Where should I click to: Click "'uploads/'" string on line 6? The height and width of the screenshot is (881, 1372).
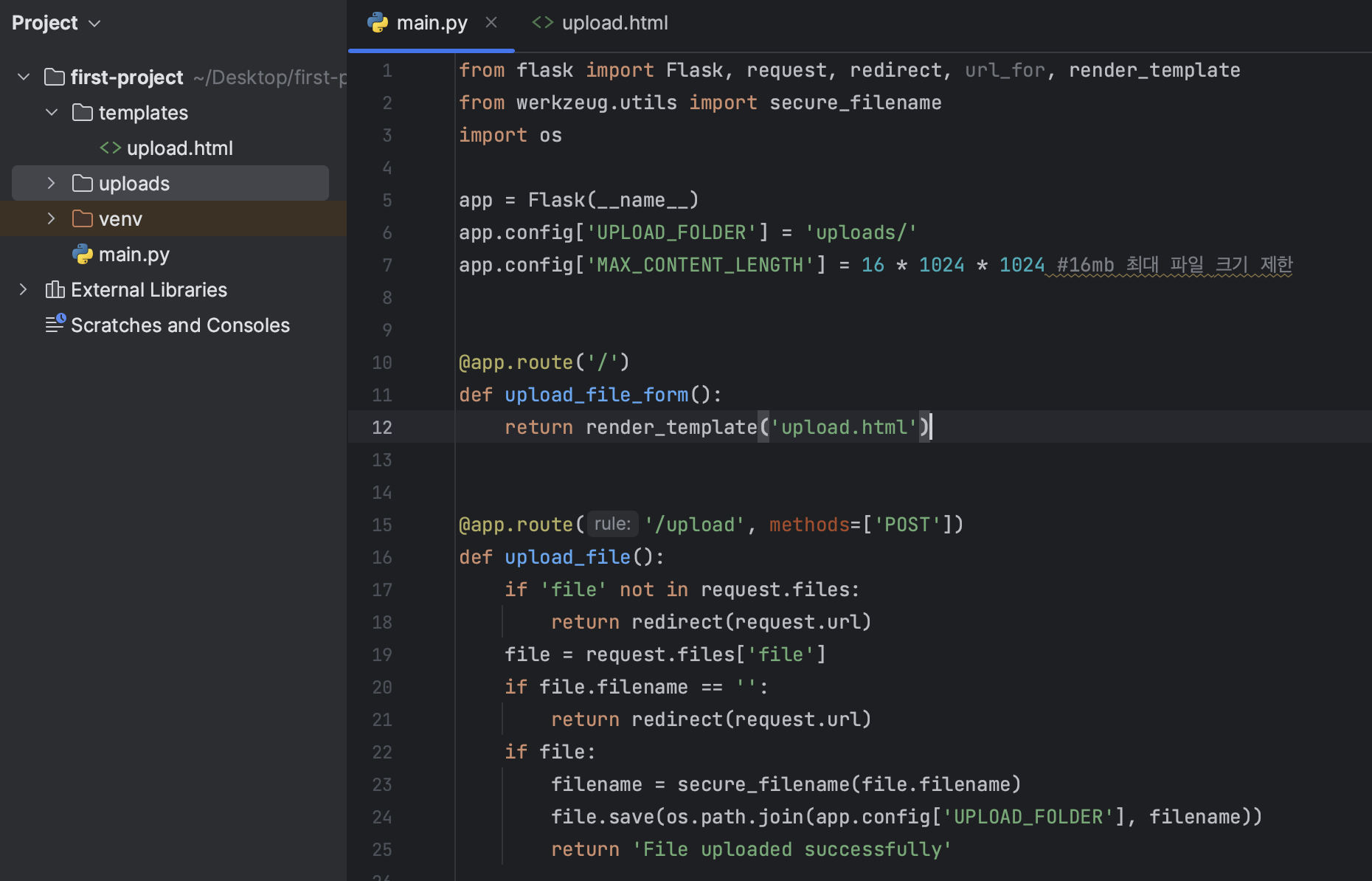(x=861, y=232)
